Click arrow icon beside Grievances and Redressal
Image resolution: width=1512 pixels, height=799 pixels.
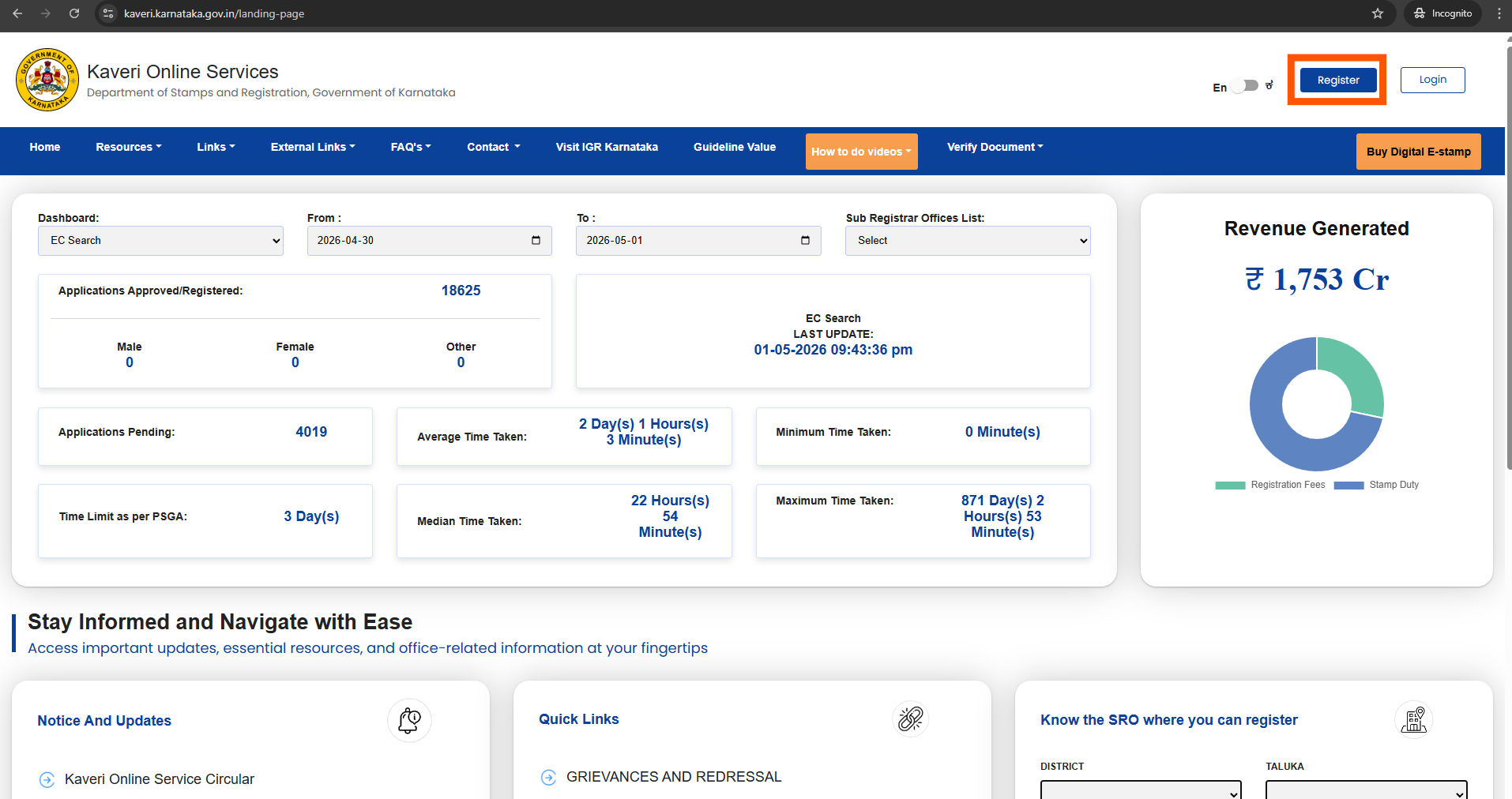pyautogui.click(x=548, y=778)
